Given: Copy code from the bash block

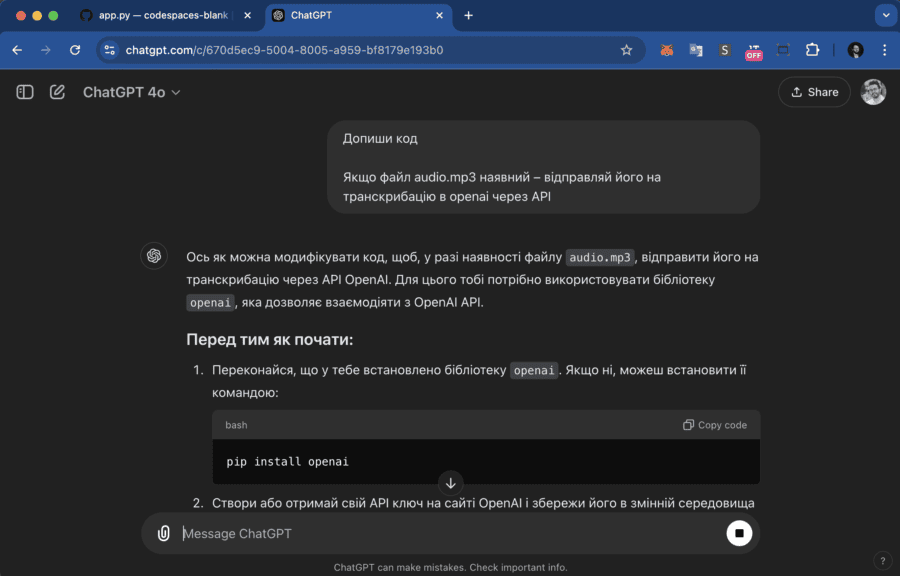Looking at the screenshot, I should coord(715,425).
